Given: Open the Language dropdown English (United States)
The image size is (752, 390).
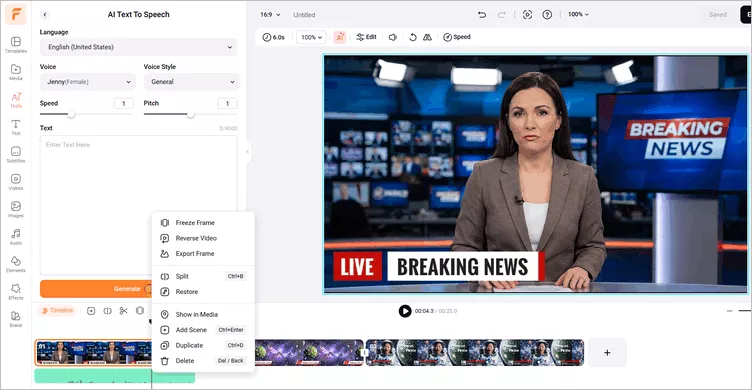Looking at the screenshot, I should pos(138,47).
